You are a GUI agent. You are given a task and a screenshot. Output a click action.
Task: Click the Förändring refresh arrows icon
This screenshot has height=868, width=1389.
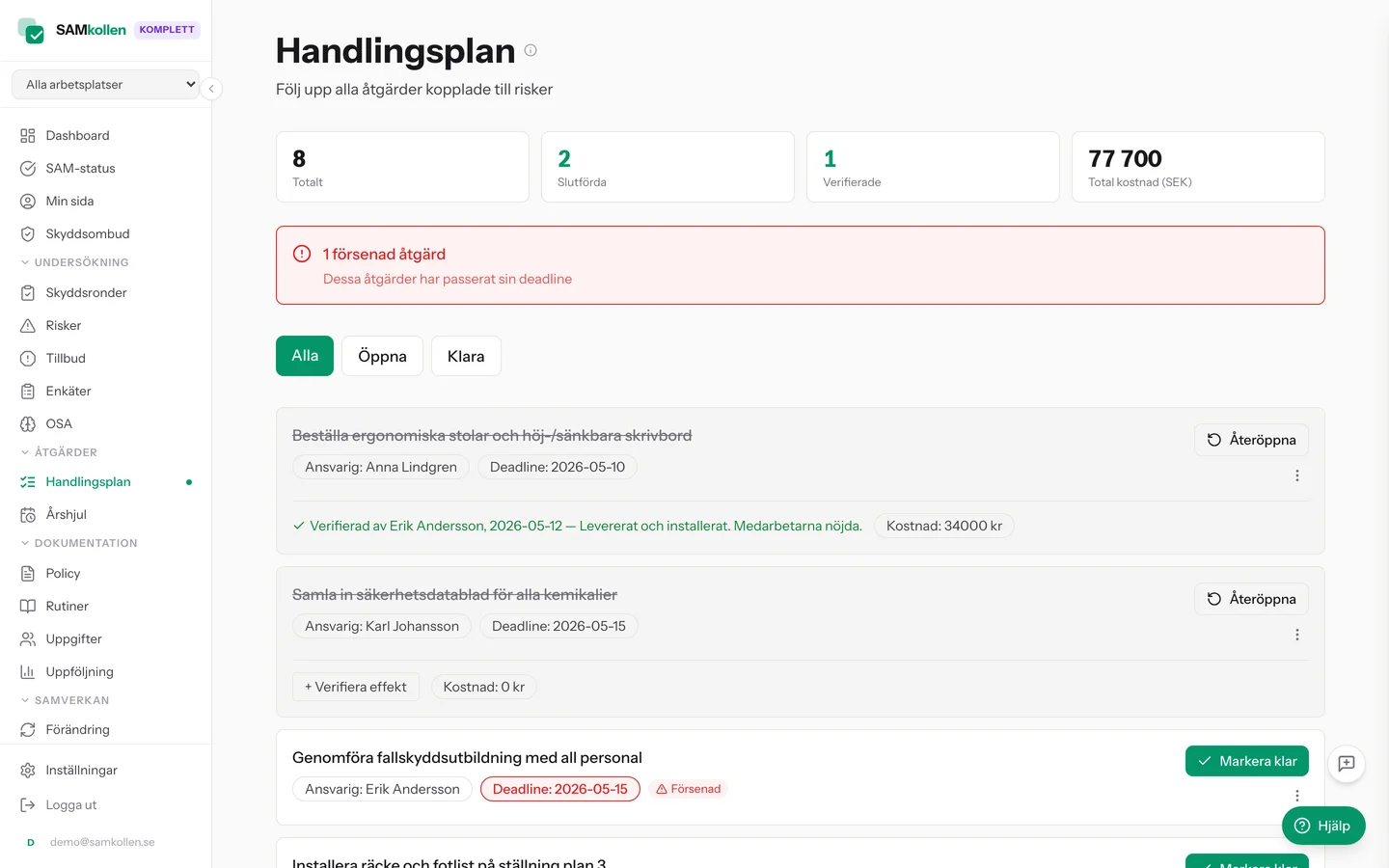pos(28,730)
